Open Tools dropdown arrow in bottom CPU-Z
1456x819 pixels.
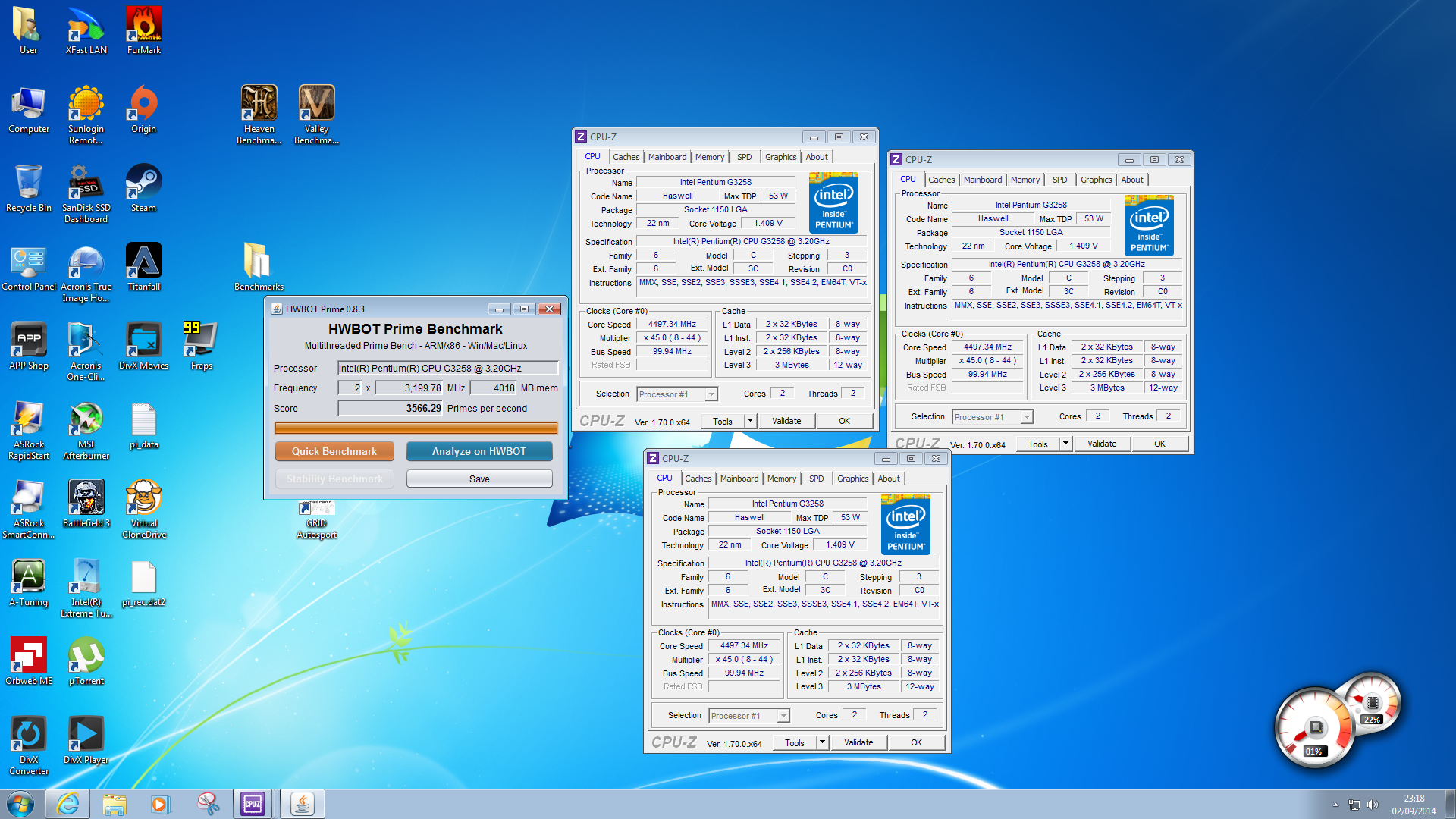click(822, 742)
